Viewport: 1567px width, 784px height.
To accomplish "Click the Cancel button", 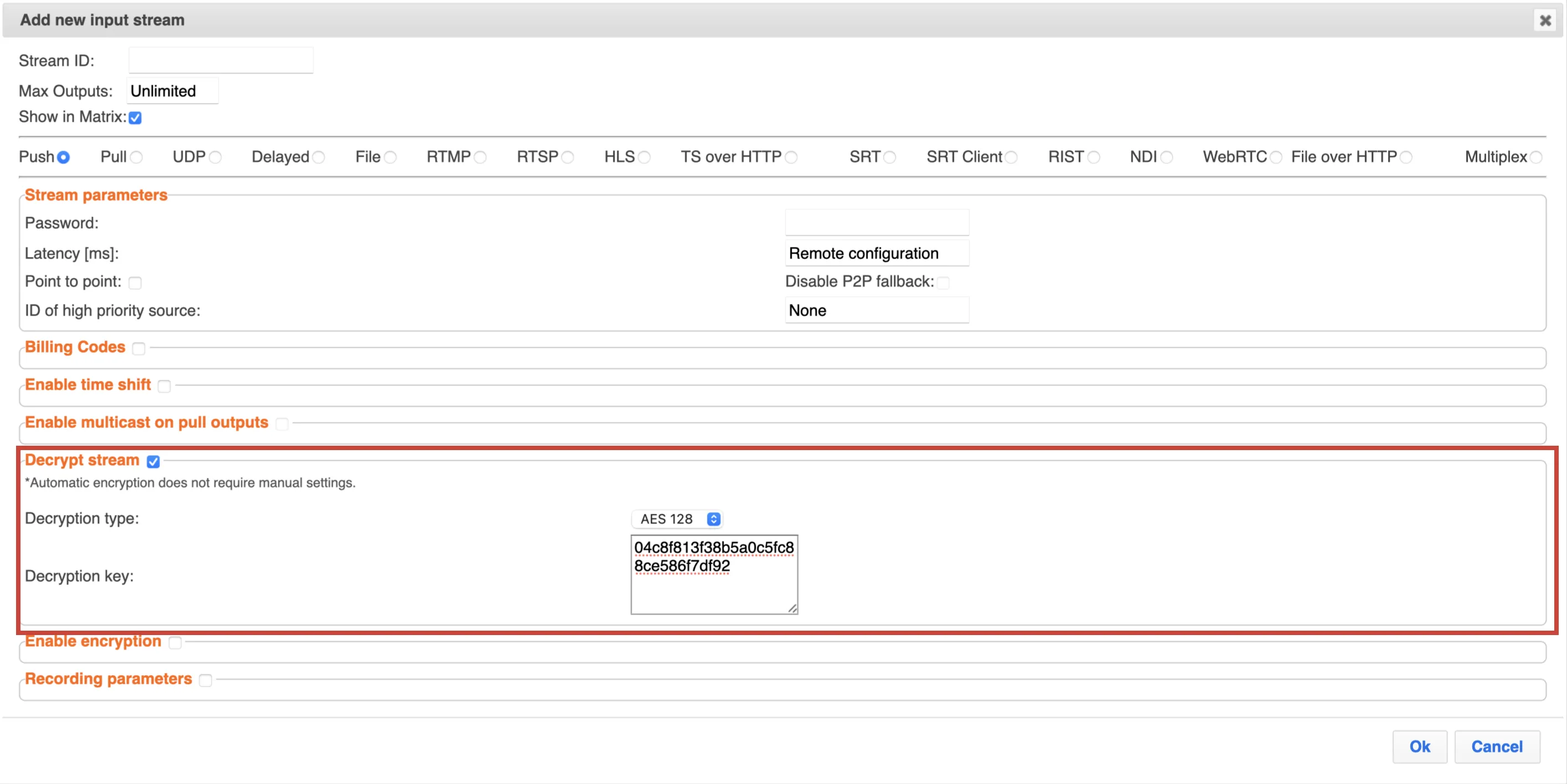I will point(1497,746).
